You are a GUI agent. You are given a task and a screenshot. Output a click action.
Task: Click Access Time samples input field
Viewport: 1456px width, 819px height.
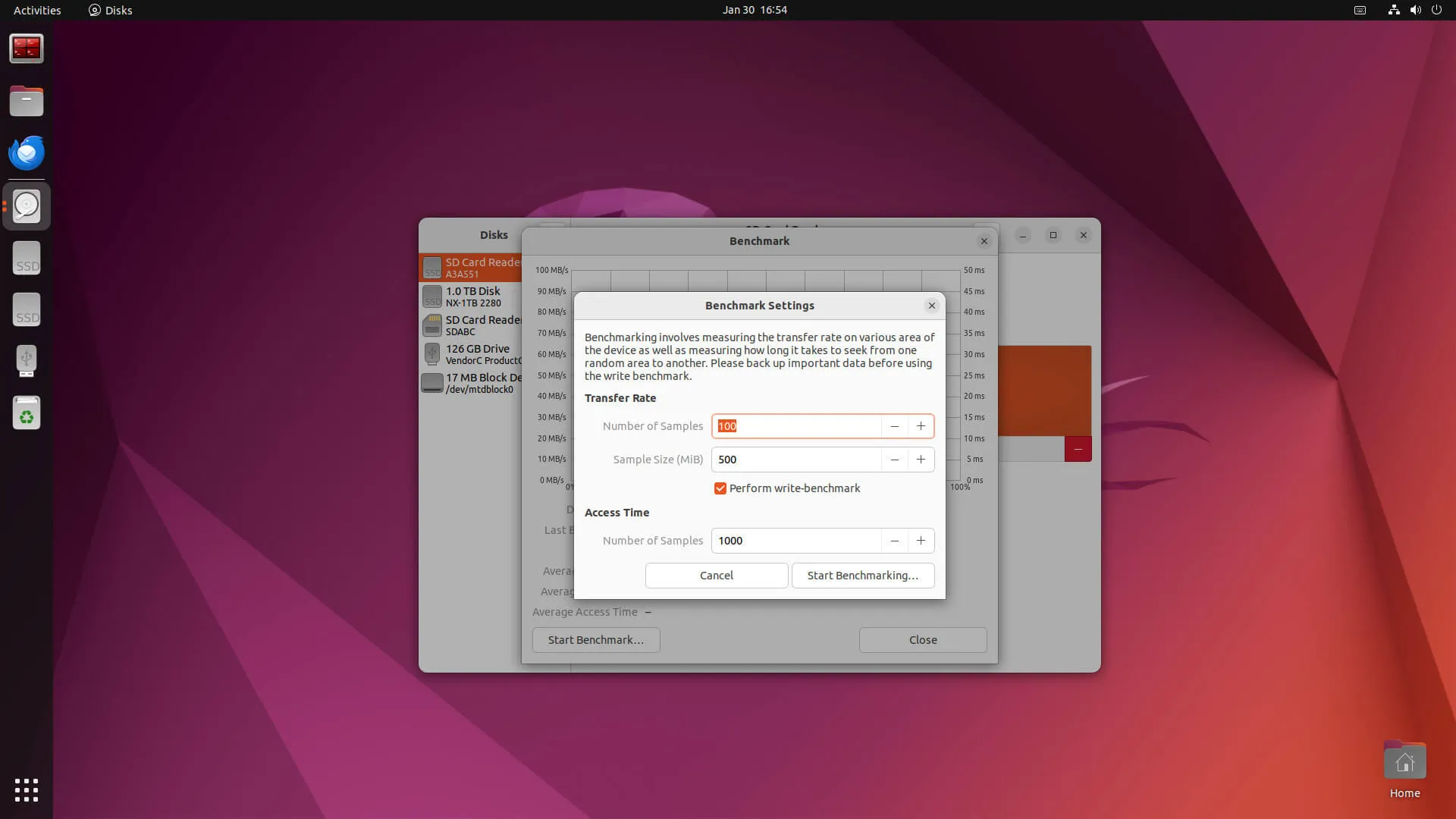796,541
